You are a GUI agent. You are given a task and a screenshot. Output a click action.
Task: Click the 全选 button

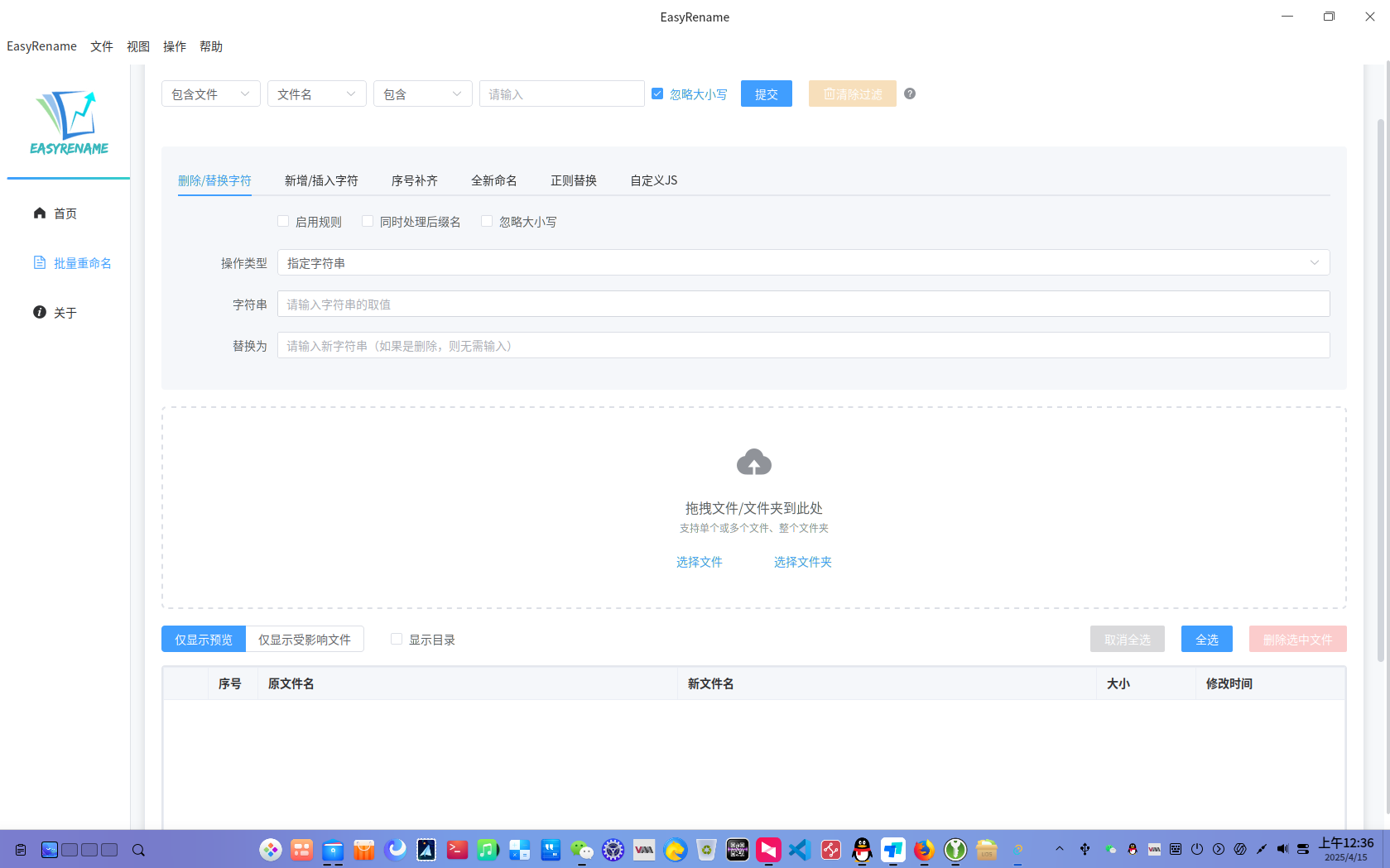1207,639
